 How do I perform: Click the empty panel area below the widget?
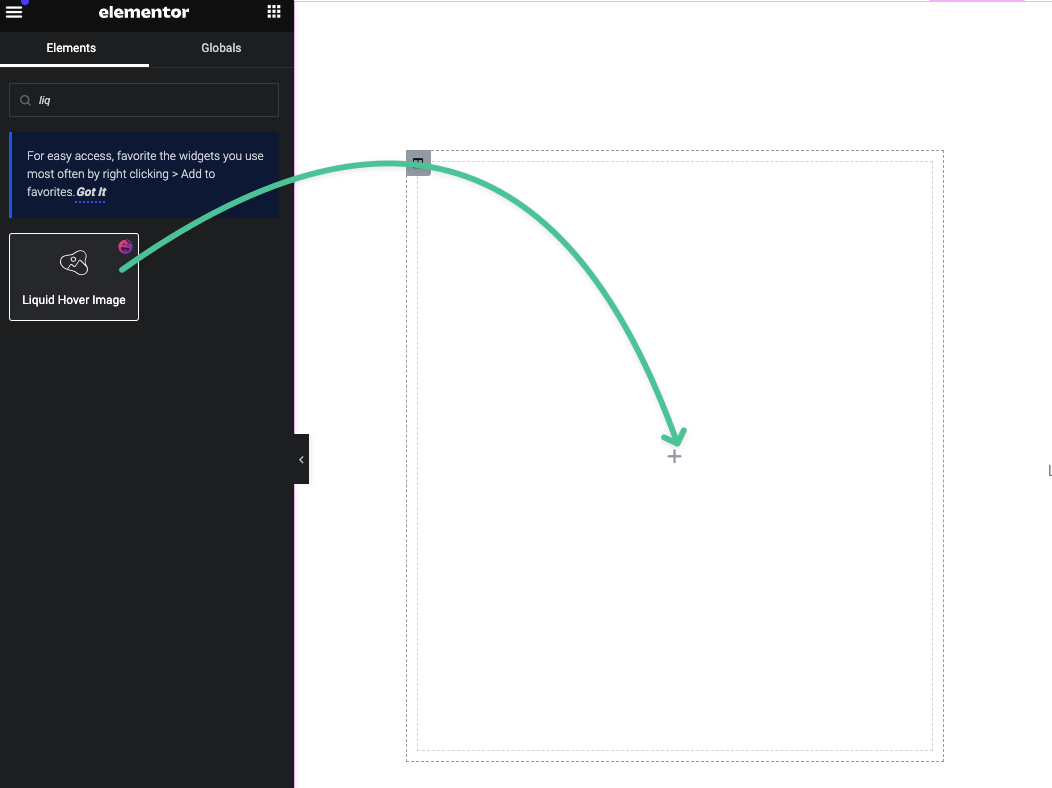point(147,550)
